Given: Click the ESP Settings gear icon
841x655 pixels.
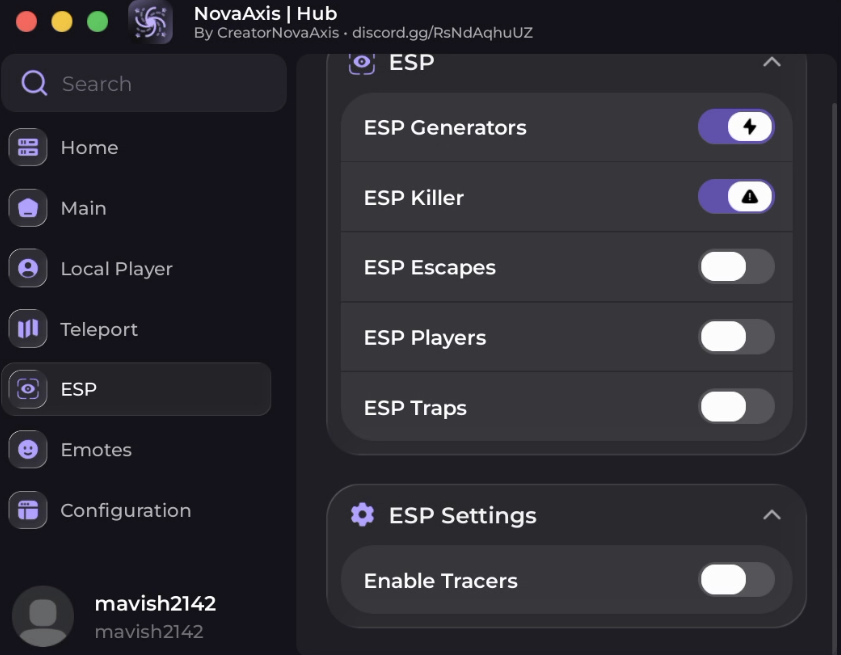Looking at the screenshot, I should pyautogui.click(x=362, y=515).
